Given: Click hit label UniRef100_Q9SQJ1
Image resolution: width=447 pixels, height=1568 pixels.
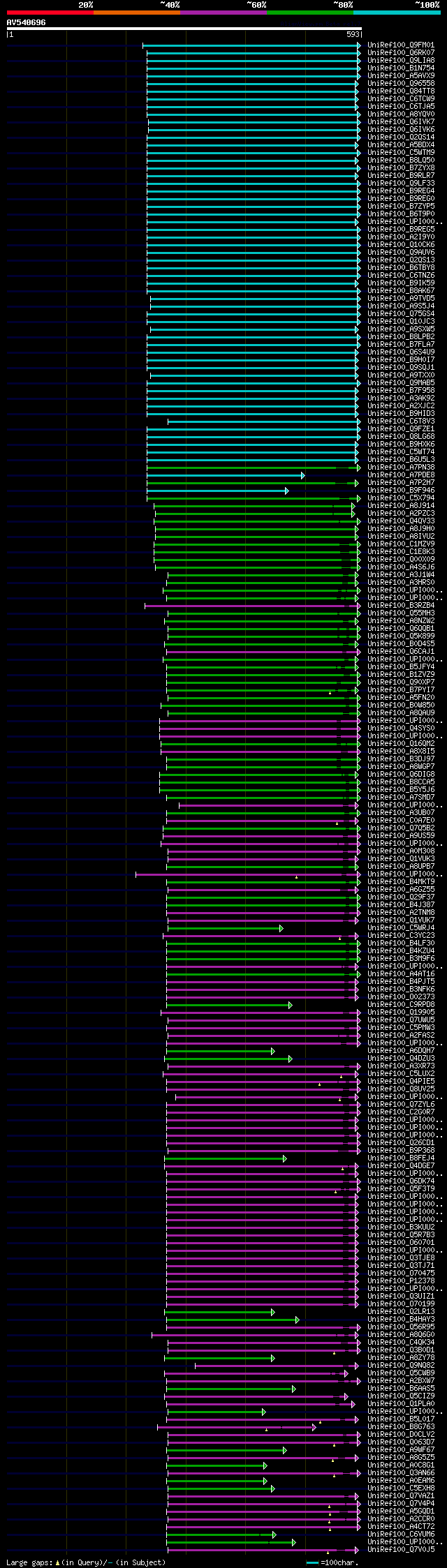Looking at the screenshot, I should pos(401,368).
